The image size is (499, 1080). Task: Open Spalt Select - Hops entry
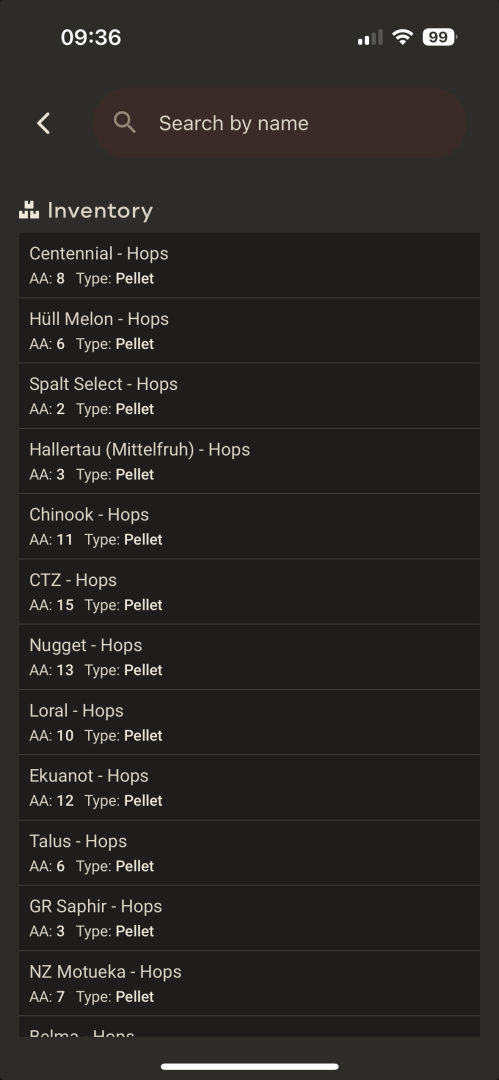[250, 396]
